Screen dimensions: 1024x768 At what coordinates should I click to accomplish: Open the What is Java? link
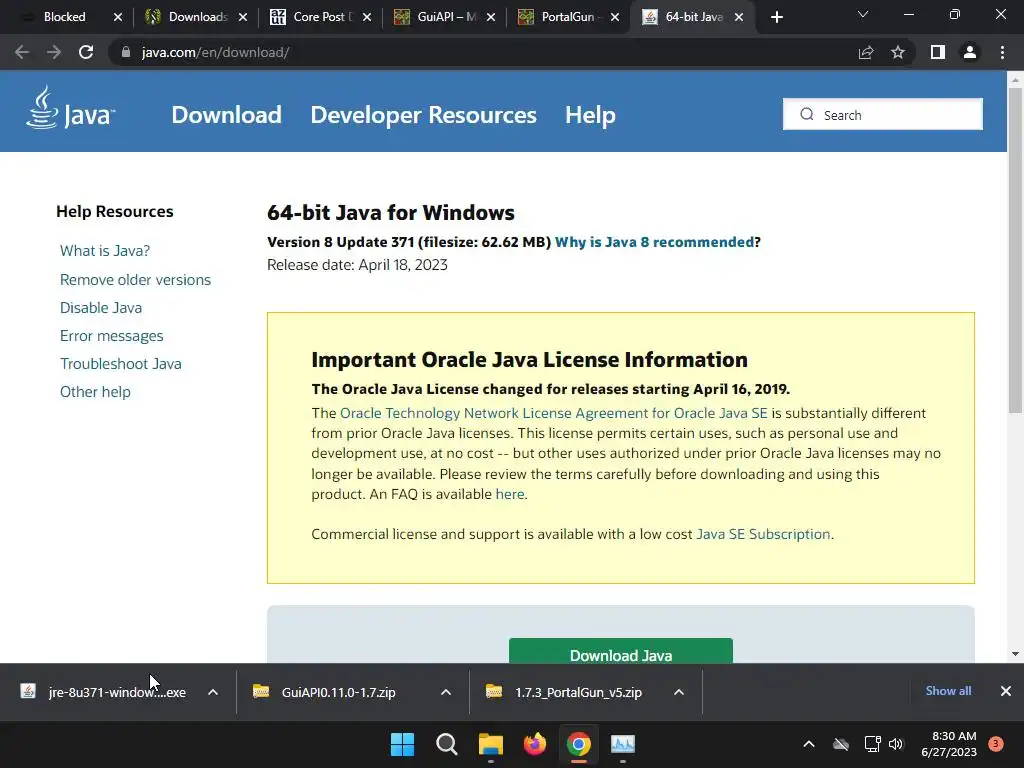coord(104,251)
